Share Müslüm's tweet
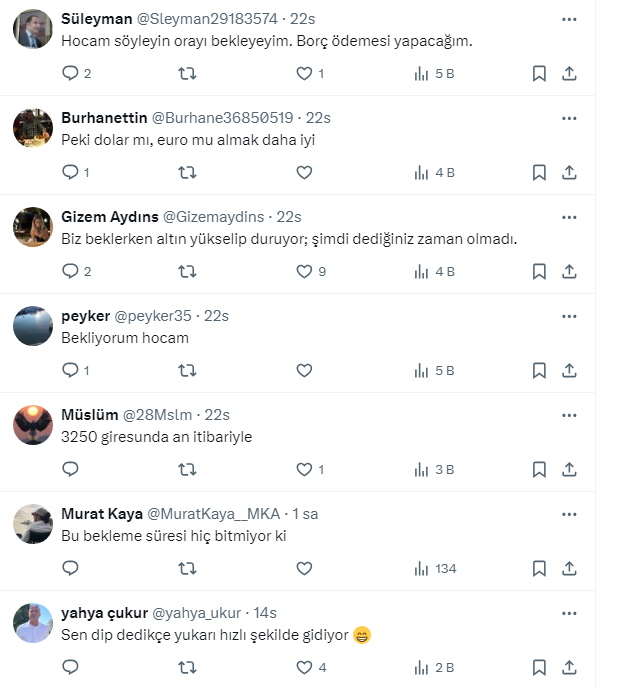This screenshot has width=623, height=688. coord(569,469)
